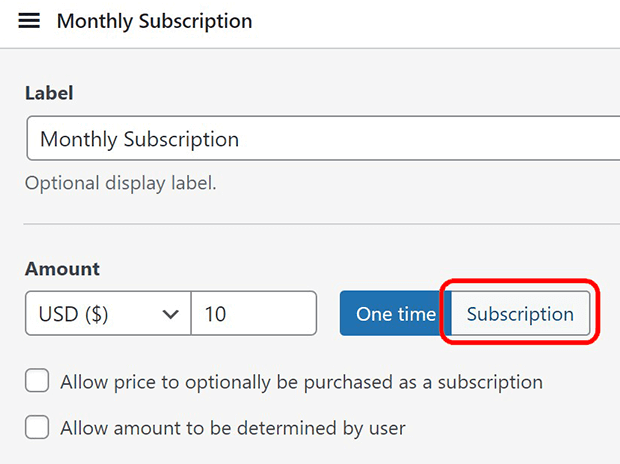620x464 pixels.
Task: Click the 'One time' text on blue button
Action: (396, 314)
